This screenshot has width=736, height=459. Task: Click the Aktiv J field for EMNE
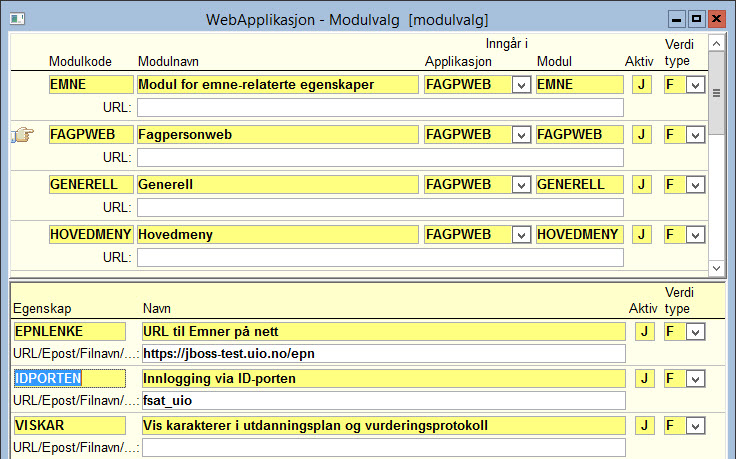tap(642, 84)
